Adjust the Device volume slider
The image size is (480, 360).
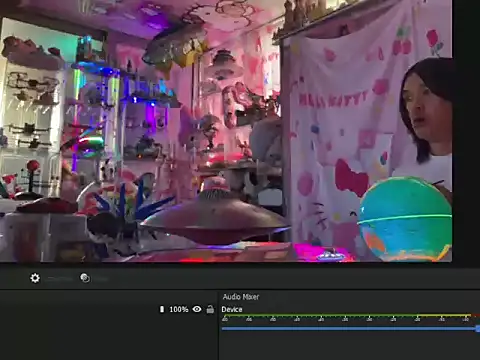click(x=351, y=329)
